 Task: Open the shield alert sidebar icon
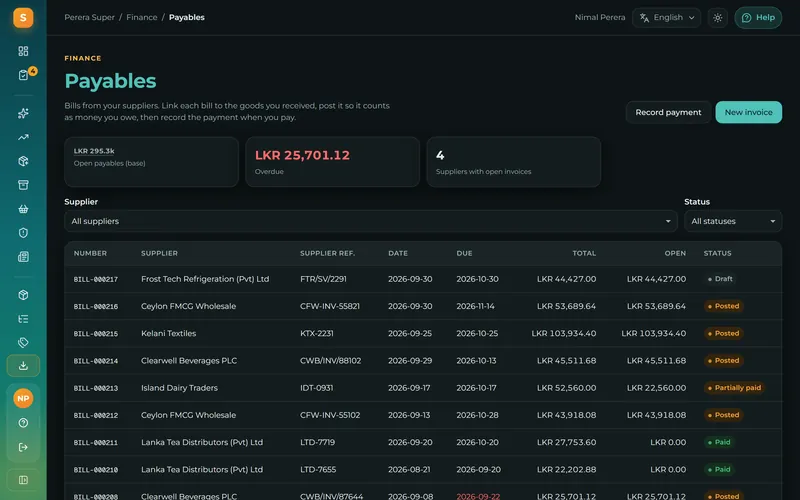[x=23, y=233]
